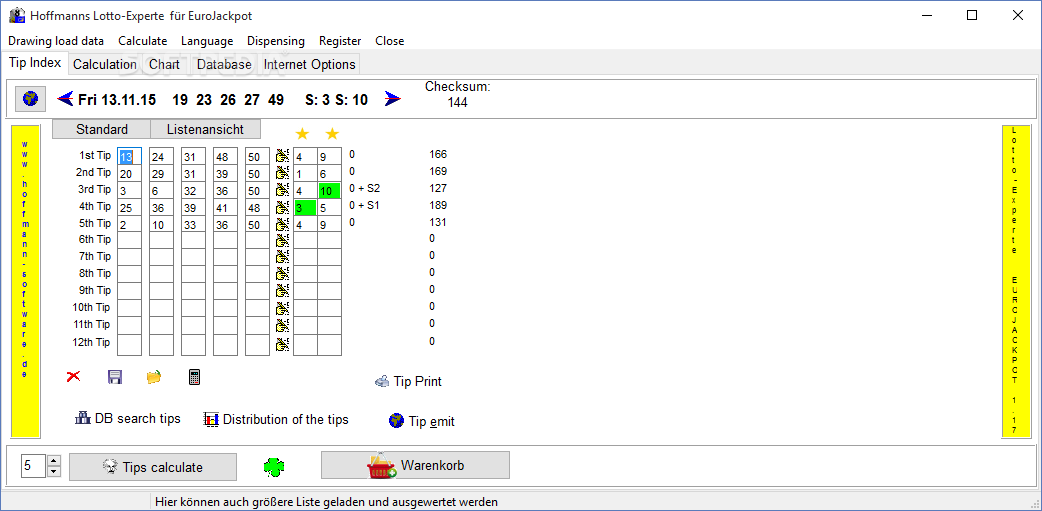The width and height of the screenshot is (1042, 511).
Task: Click the app icon in the title bar
Action: 17,15
